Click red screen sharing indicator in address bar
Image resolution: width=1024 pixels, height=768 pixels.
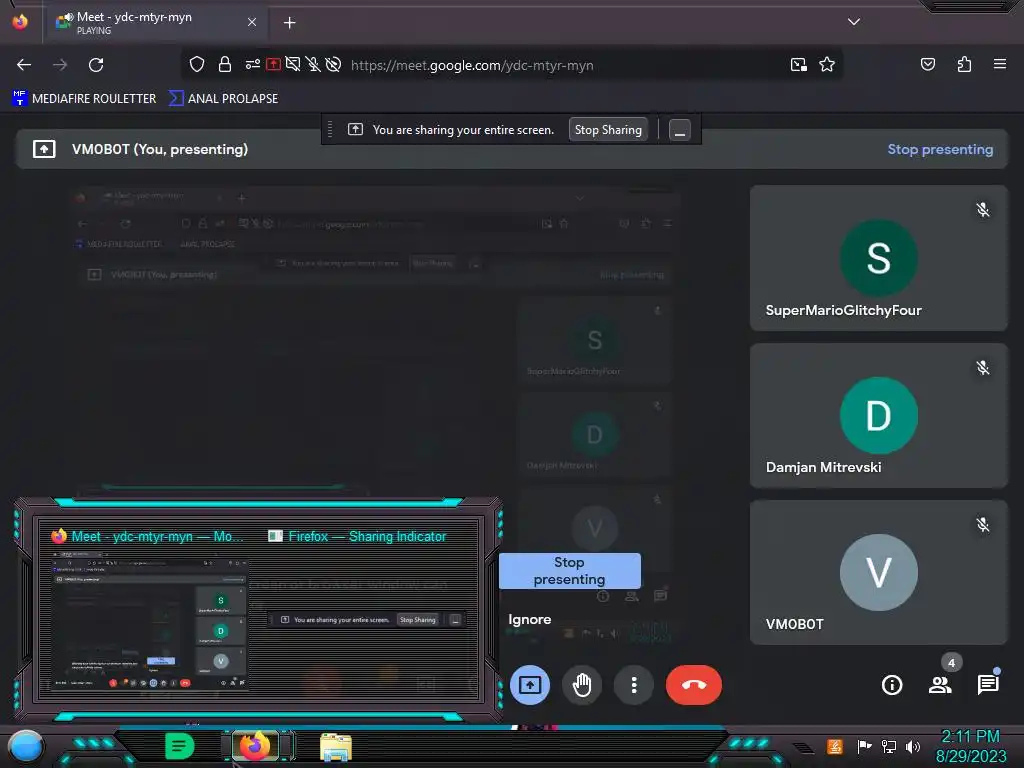[x=274, y=65]
